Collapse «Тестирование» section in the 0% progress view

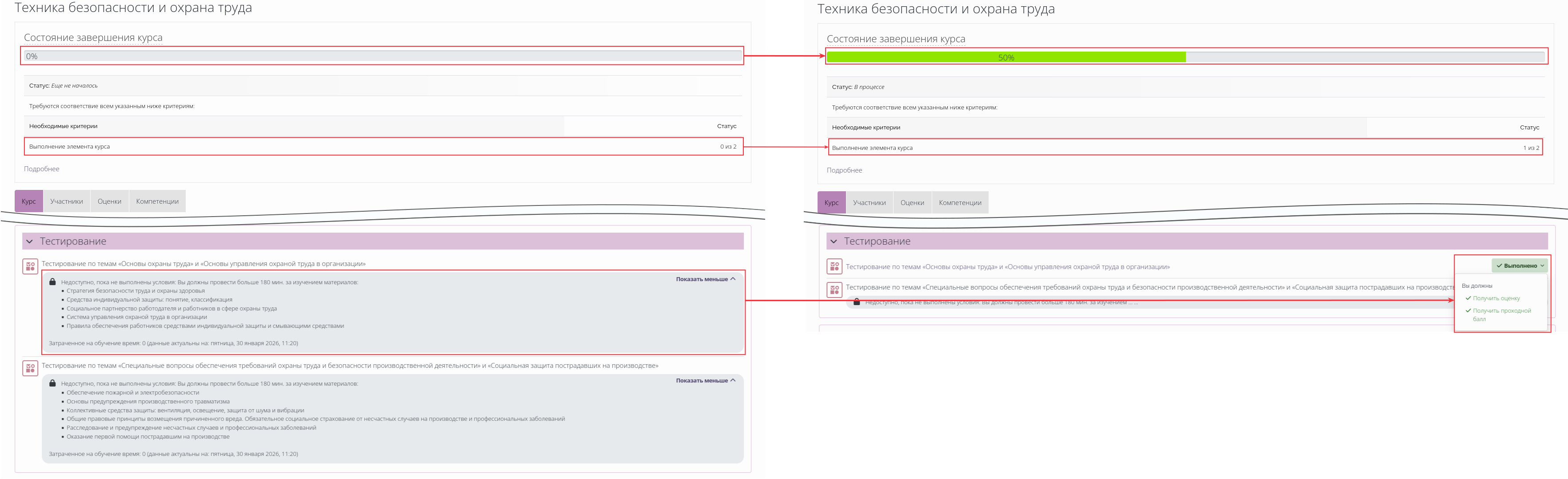point(29,242)
